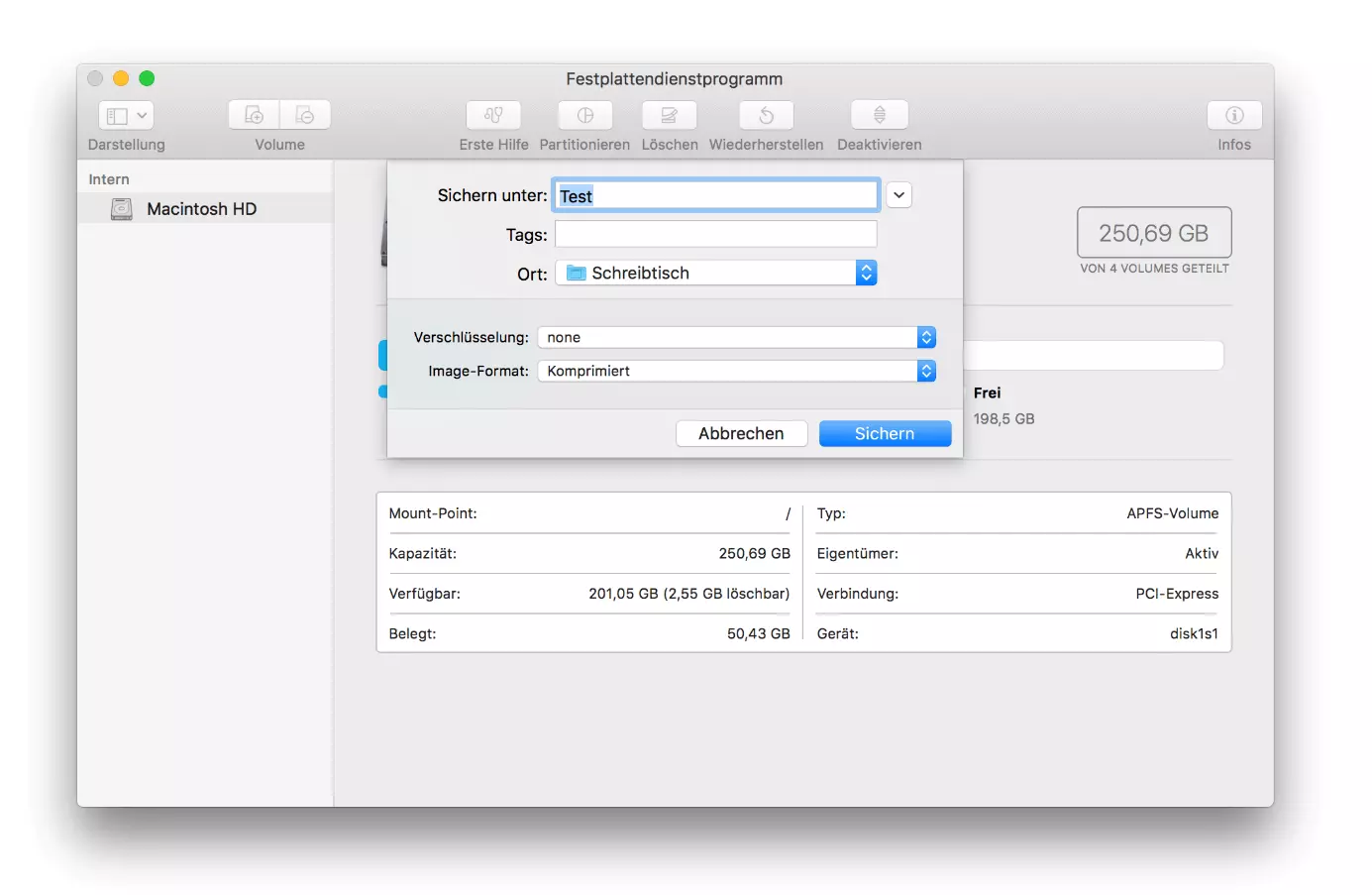Screen dimensions: 1372x895
Task: Click into the Tags input field
Action: pos(715,235)
